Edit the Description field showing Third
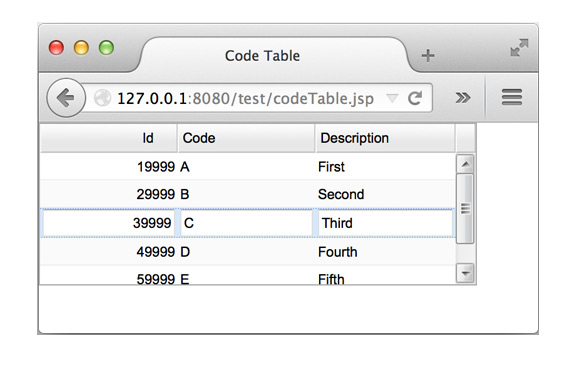576x371 pixels. pos(385,223)
